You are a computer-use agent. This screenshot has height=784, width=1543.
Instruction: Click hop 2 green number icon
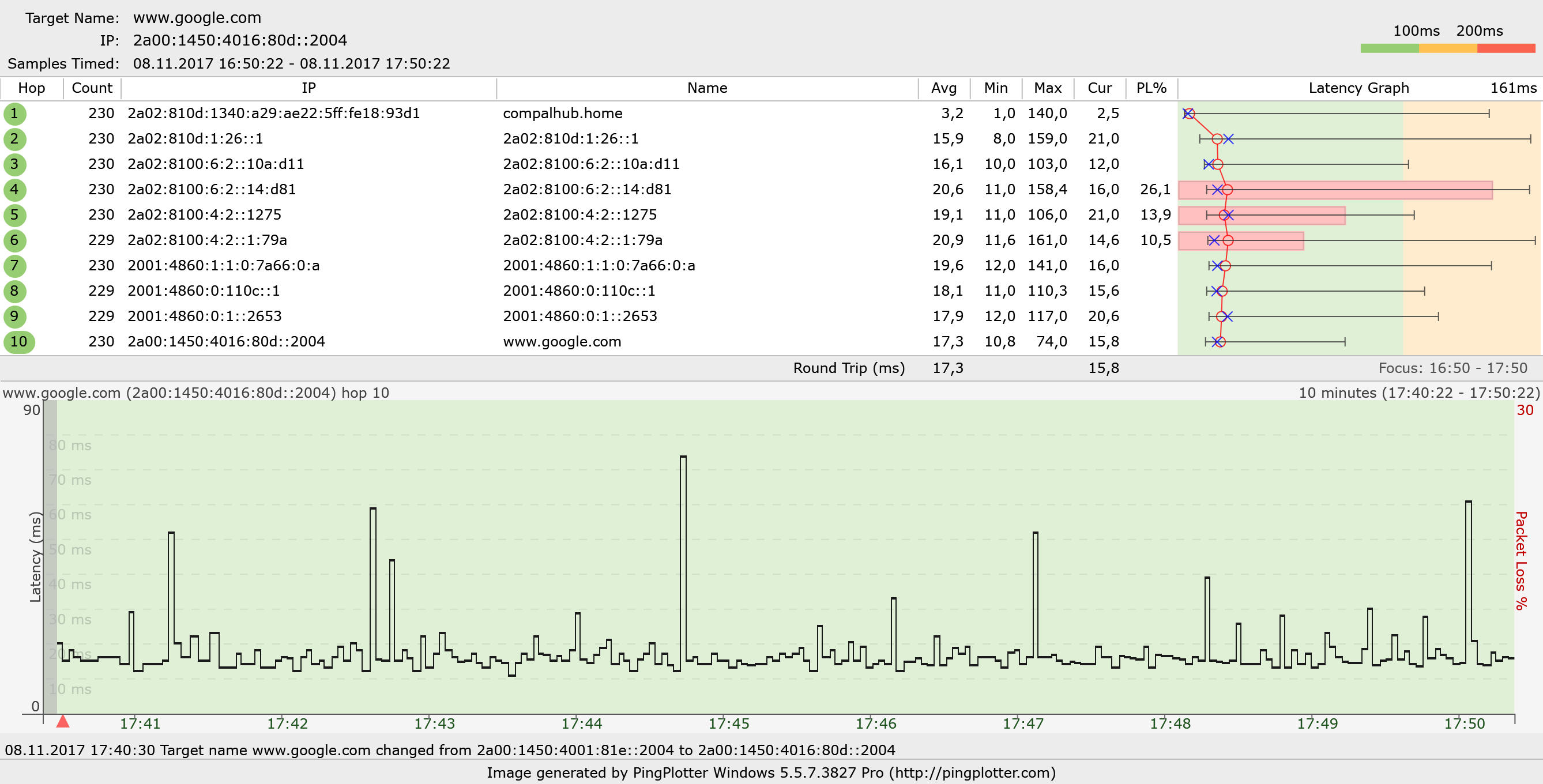click(x=14, y=139)
